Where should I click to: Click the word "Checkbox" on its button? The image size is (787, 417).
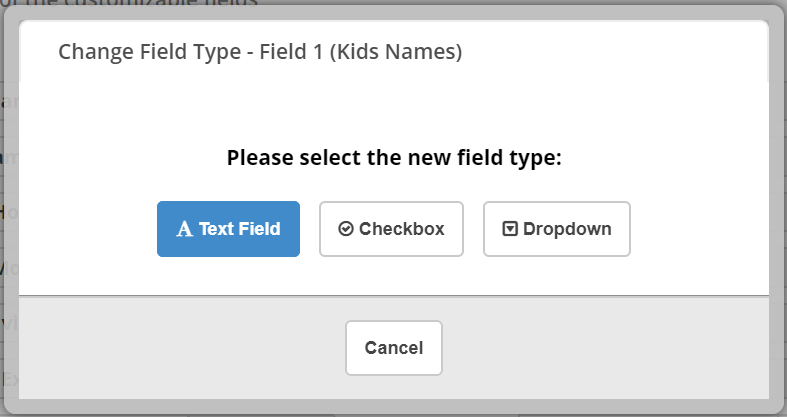[402, 229]
